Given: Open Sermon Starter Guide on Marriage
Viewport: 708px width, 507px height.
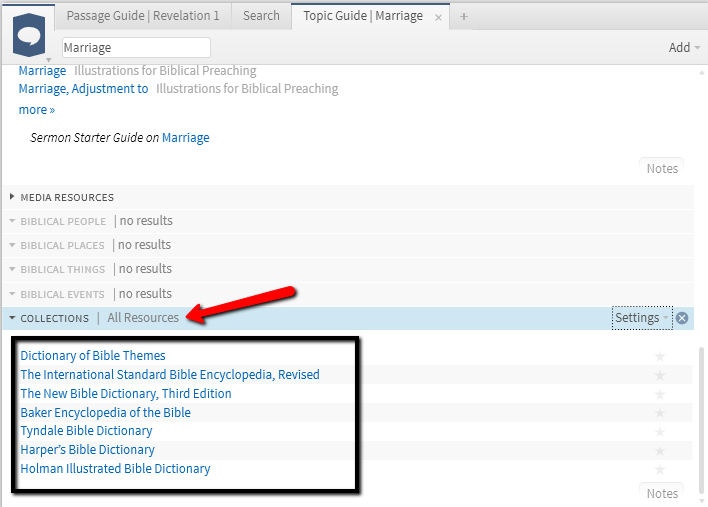Looking at the screenshot, I should point(185,137).
